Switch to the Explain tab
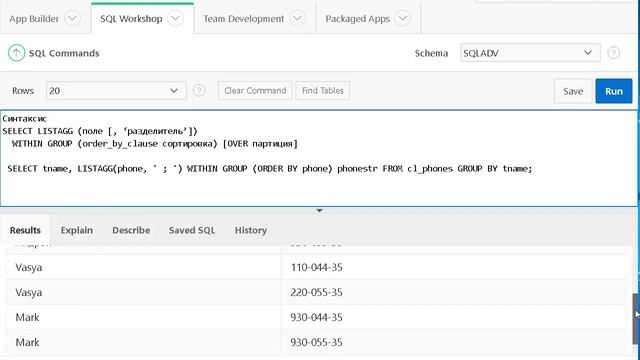 (77, 230)
